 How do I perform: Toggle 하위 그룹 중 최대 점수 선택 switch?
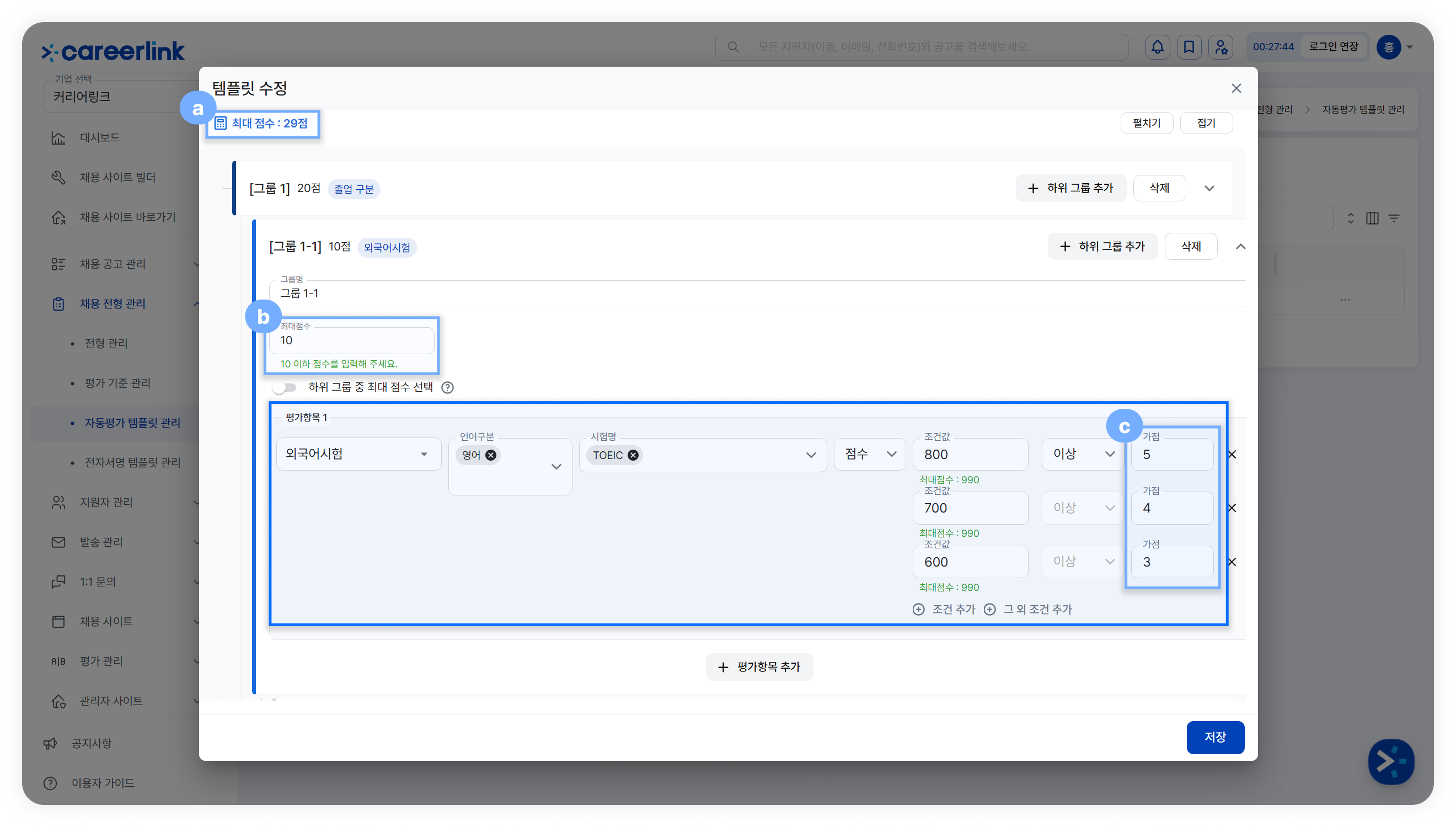coord(285,387)
